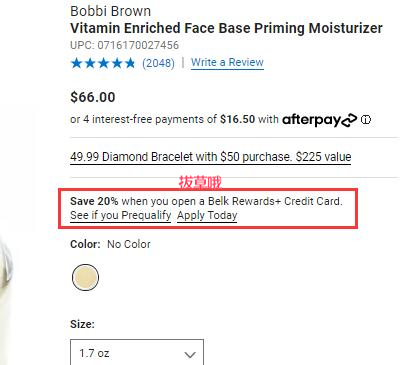Open the 1.7 oz size dropdown

click(137, 352)
